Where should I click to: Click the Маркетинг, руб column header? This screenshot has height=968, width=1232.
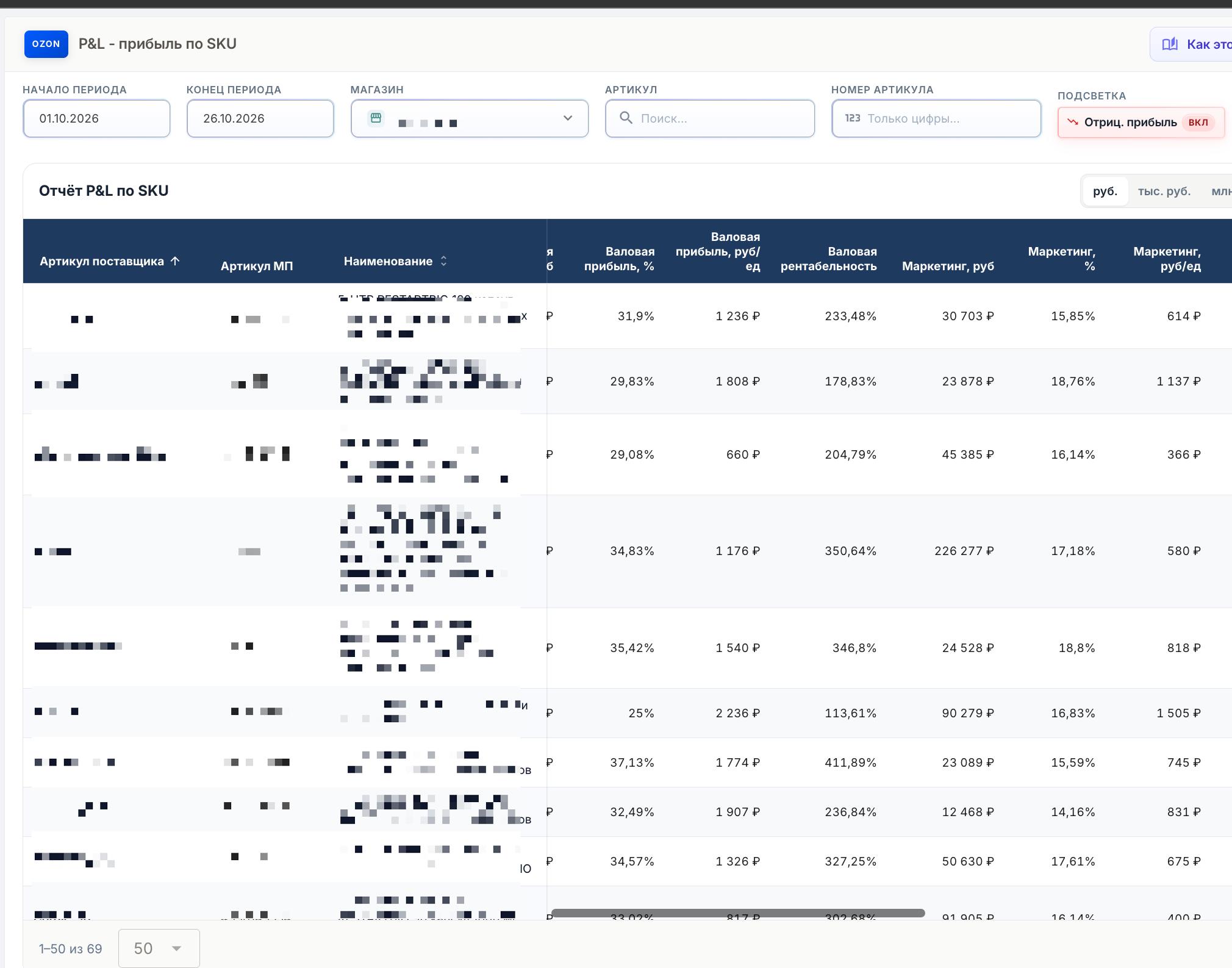point(948,266)
